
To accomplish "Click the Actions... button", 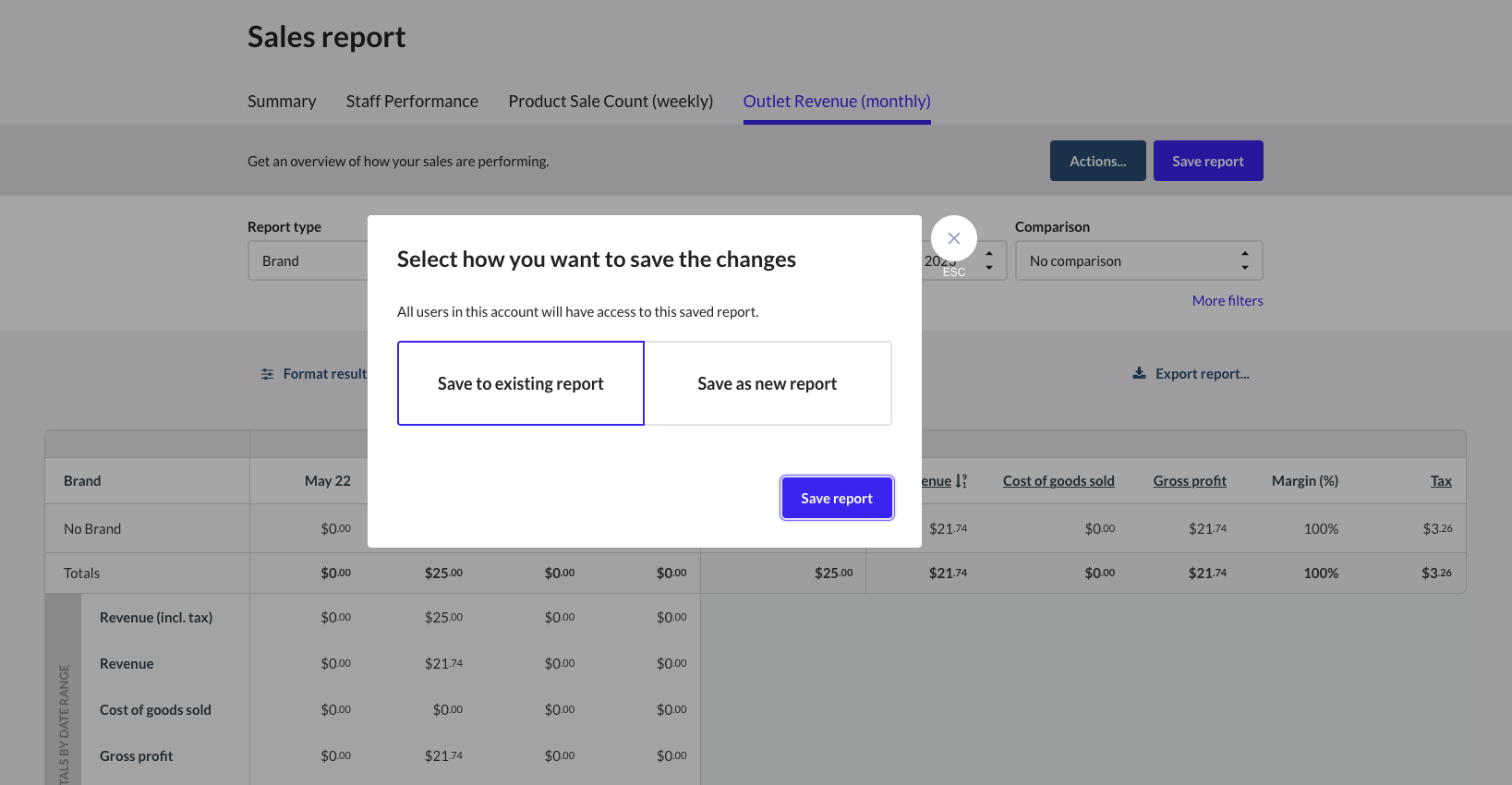I will 1097,160.
